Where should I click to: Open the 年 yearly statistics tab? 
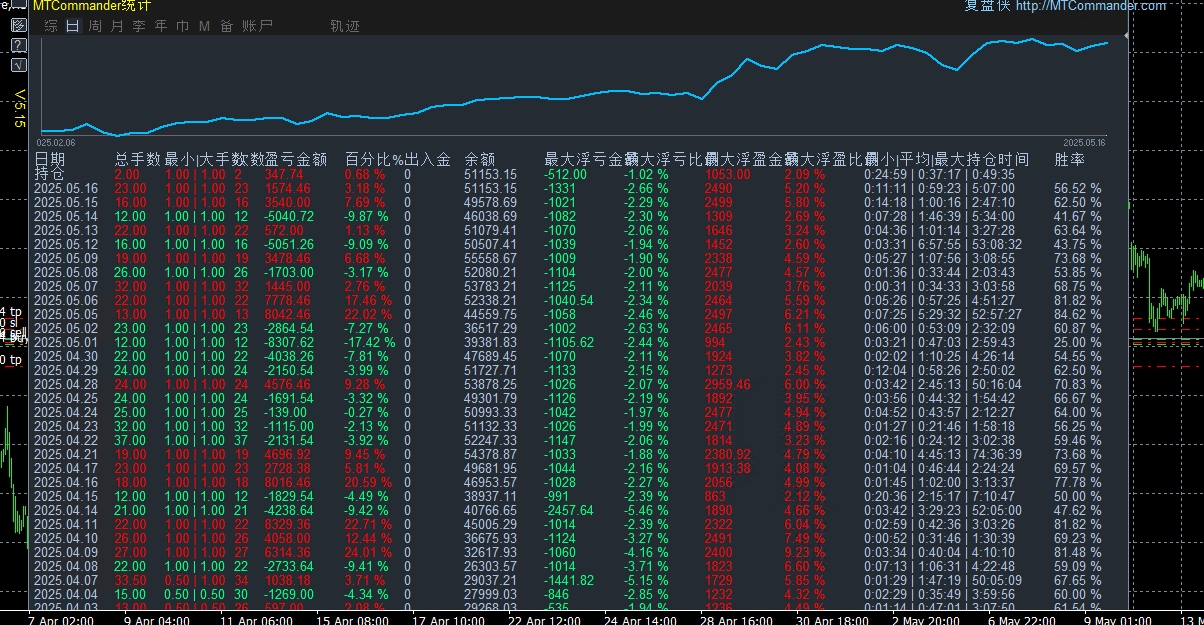[x=161, y=26]
